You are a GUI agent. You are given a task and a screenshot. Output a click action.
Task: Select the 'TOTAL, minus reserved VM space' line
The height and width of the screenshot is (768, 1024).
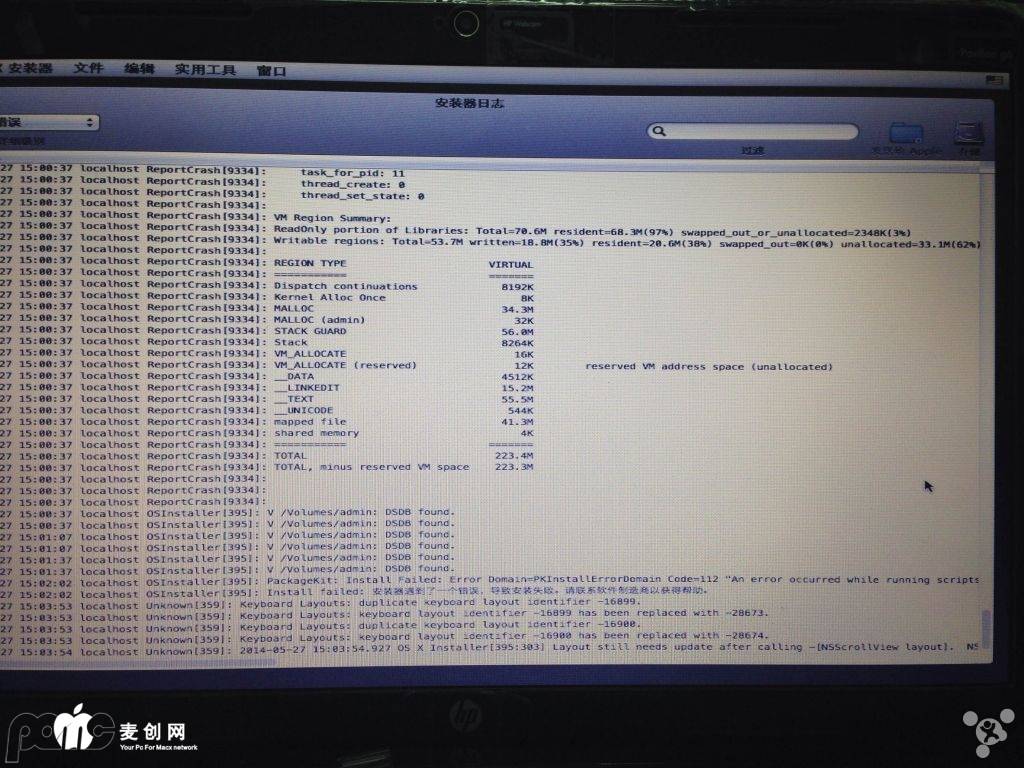click(372, 467)
